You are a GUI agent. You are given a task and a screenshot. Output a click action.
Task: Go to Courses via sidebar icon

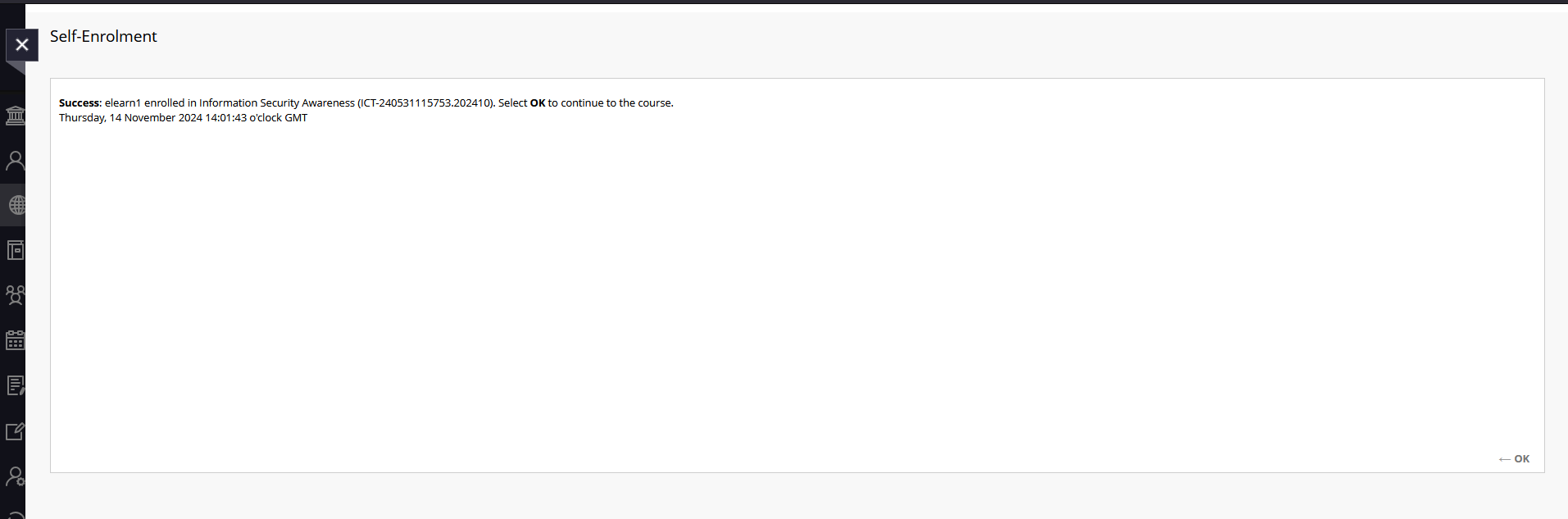click(15, 250)
